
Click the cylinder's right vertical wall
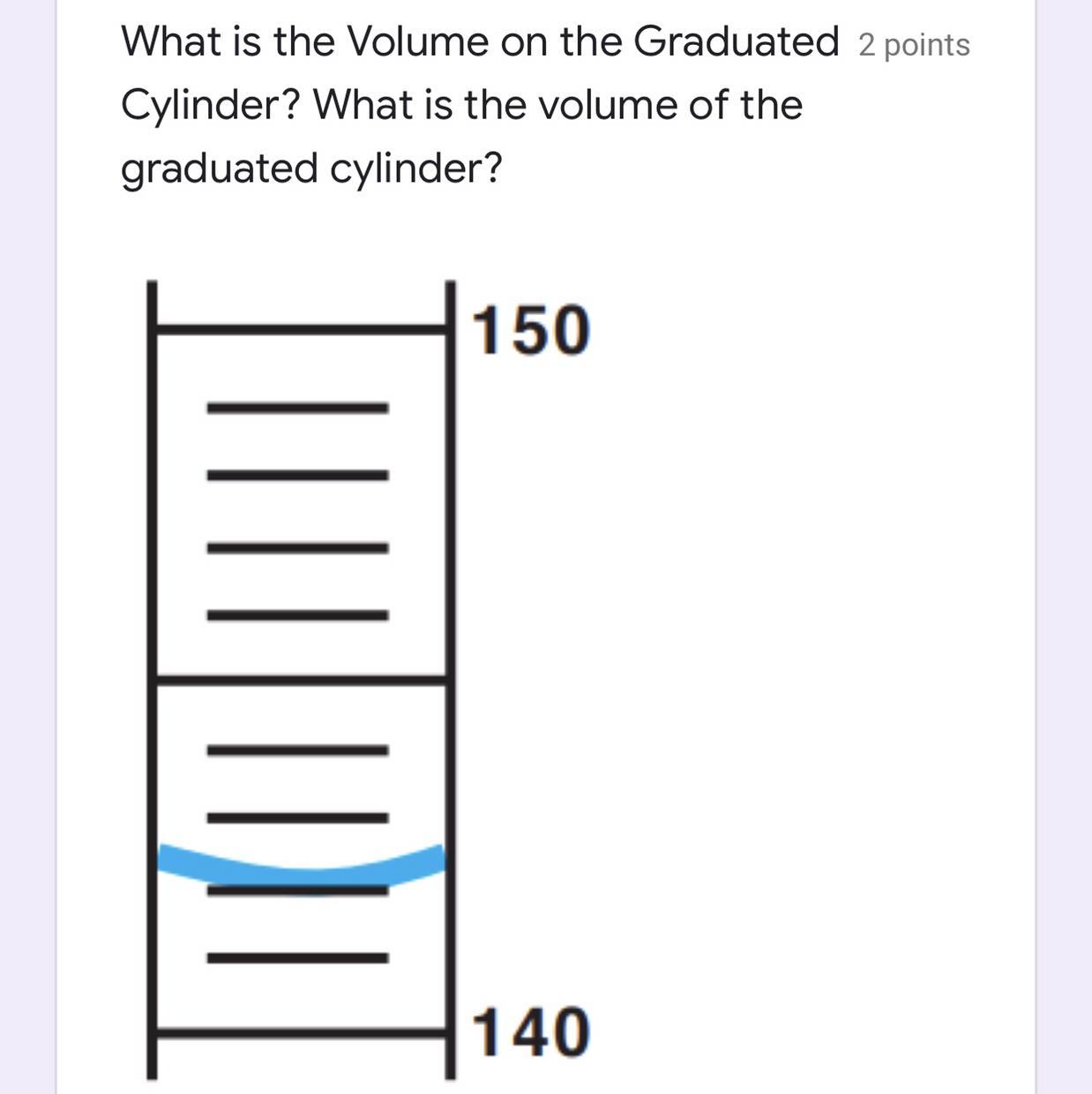(451, 529)
